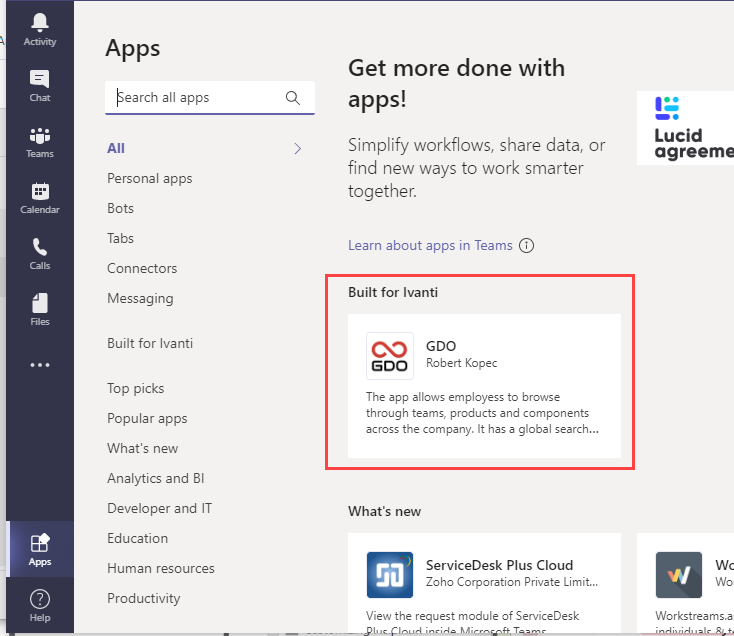The height and width of the screenshot is (636, 734).
Task: Open the GDO app card
Action: (484, 386)
